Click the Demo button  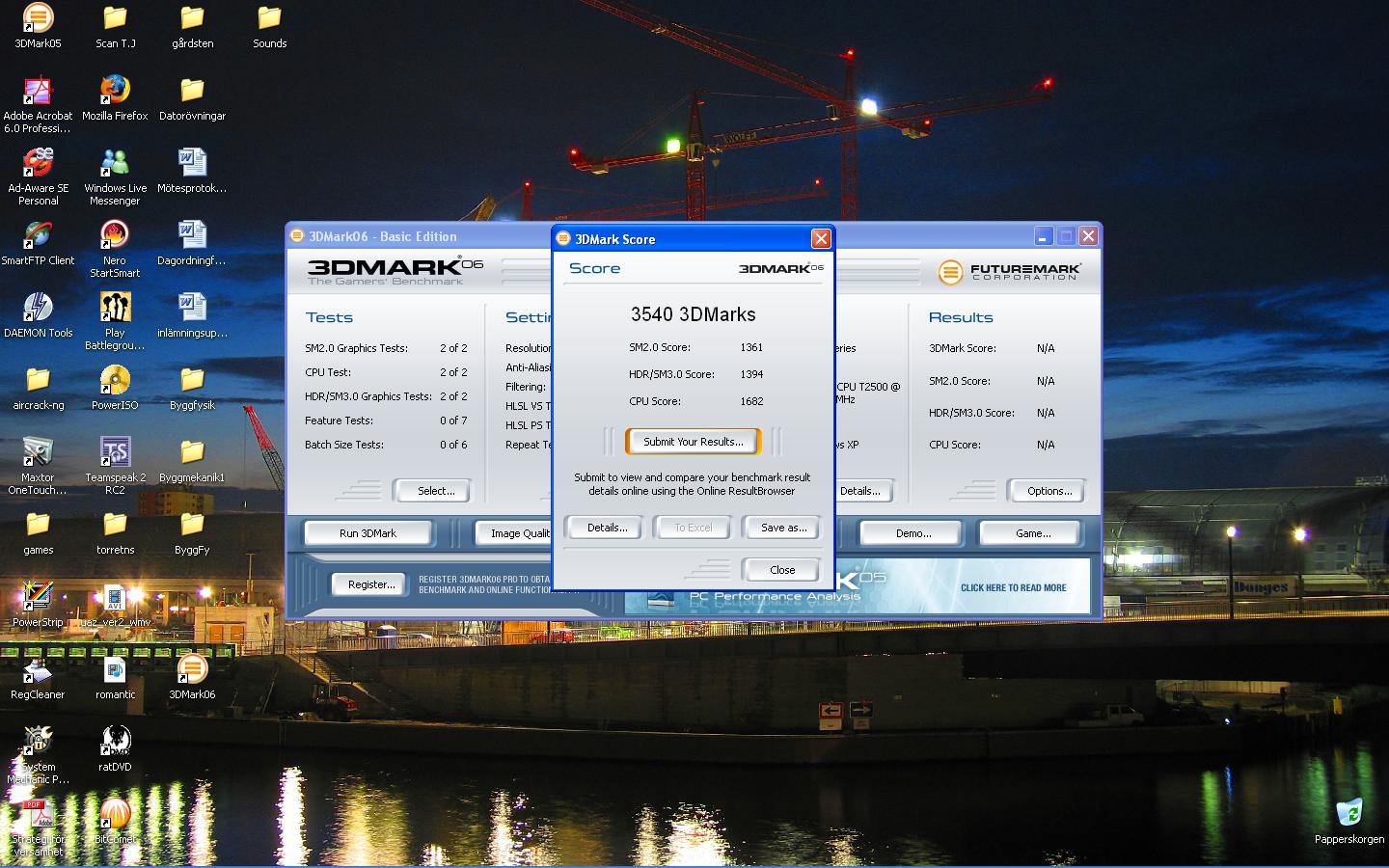tap(912, 533)
